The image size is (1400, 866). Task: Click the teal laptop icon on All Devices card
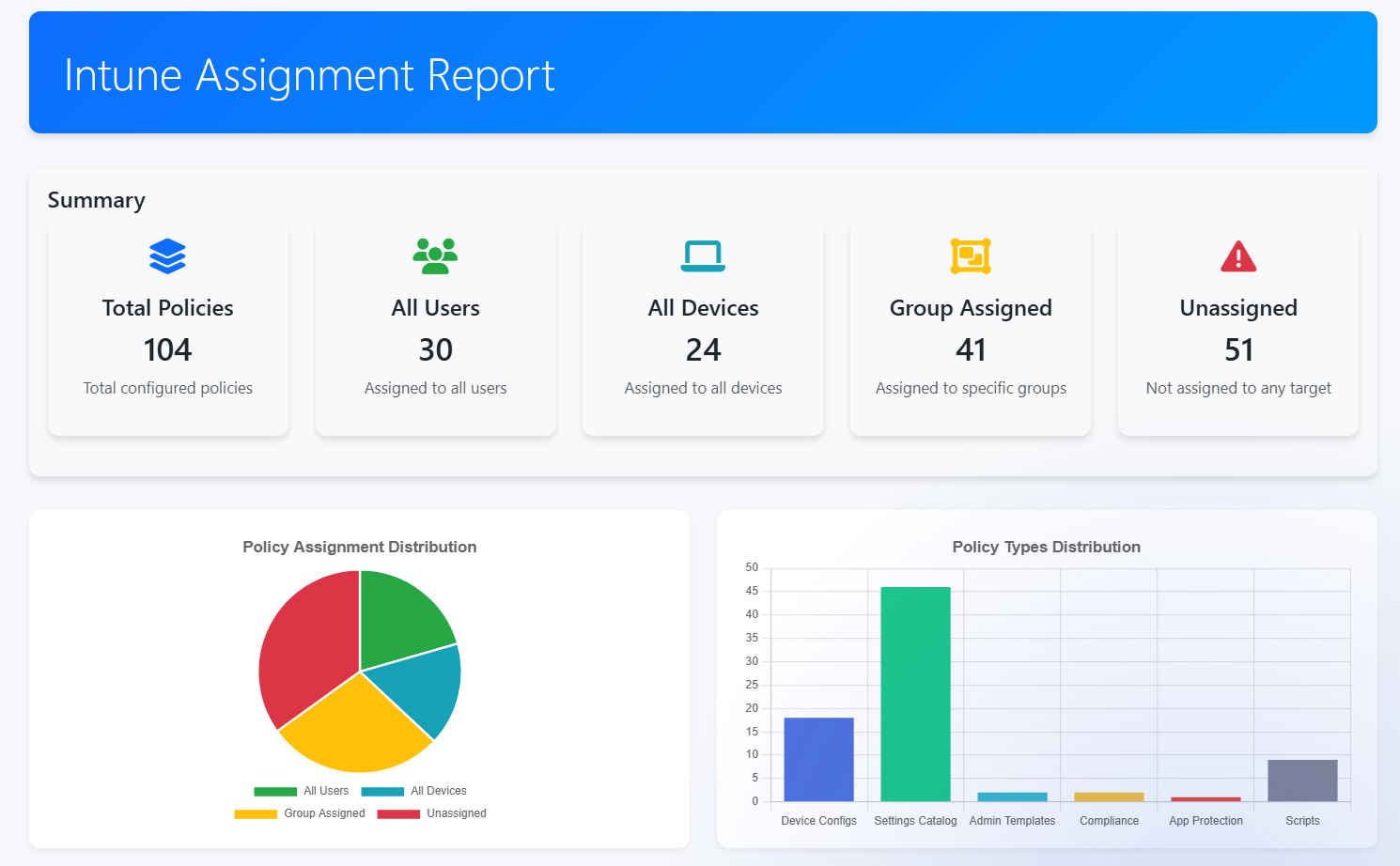[703, 255]
